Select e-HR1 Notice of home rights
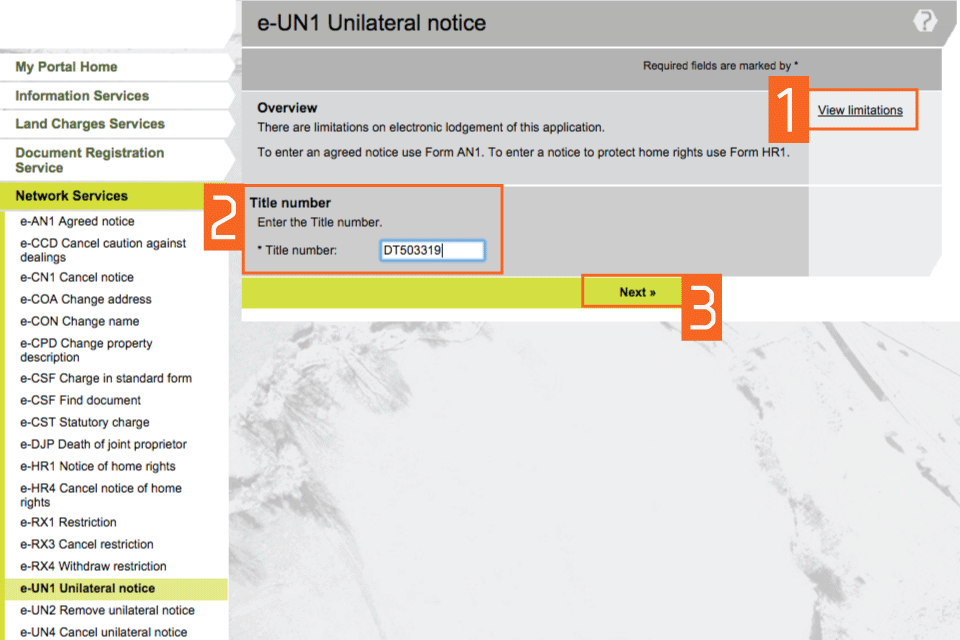 98,467
